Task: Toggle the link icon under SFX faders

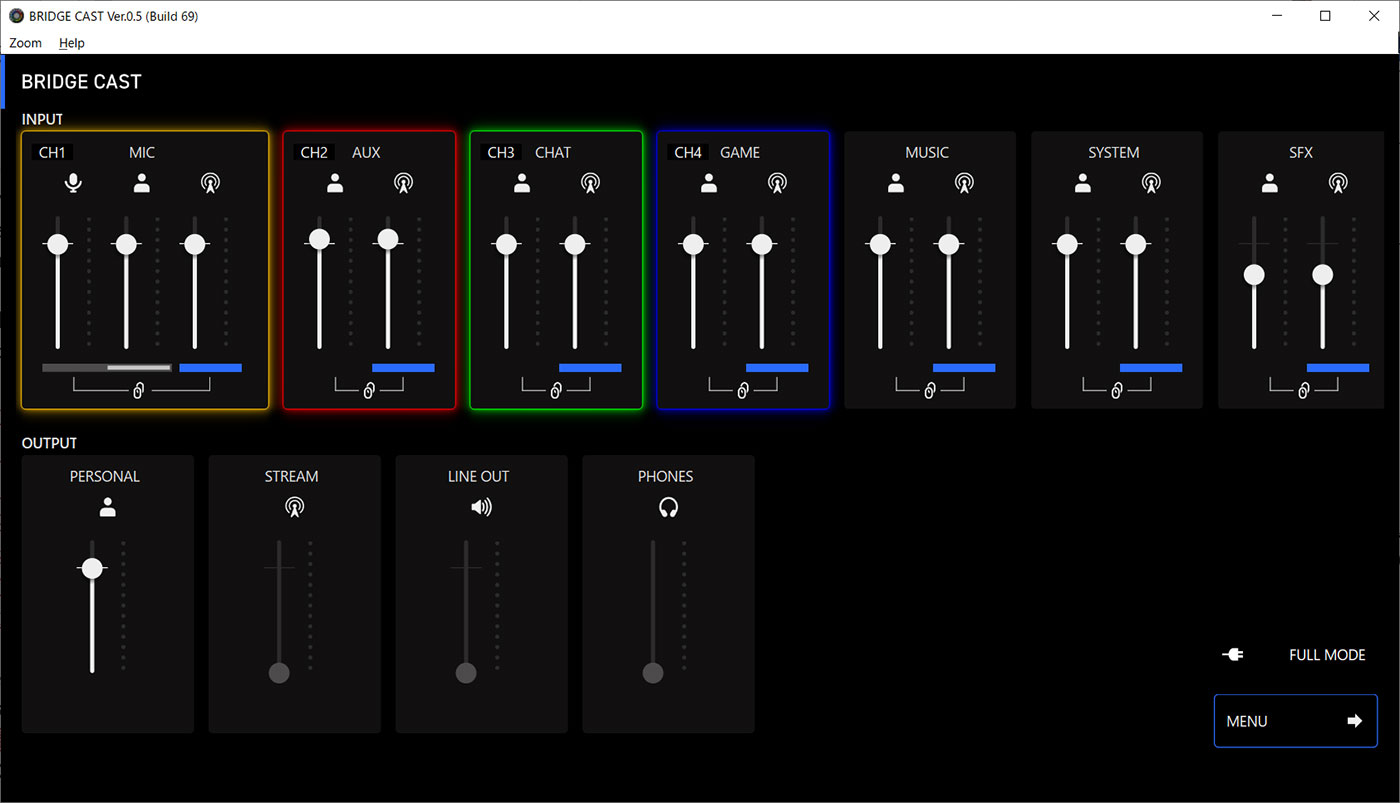Action: click(1303, 391)
